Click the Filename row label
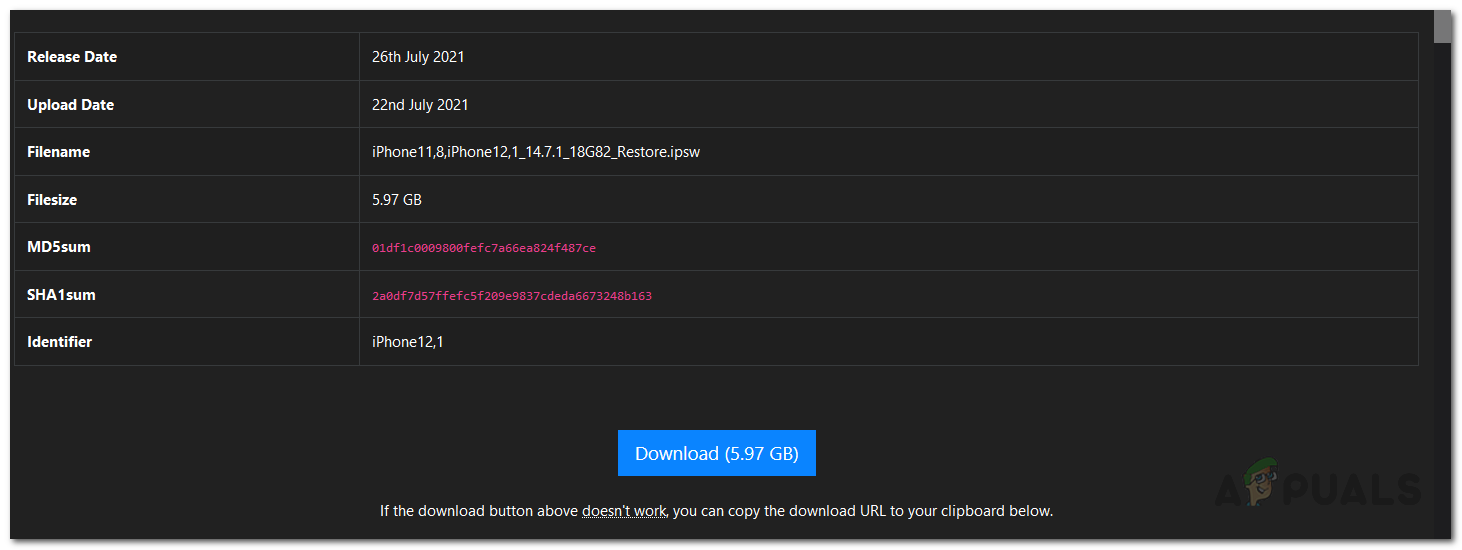This screenshot has width=1462, height=550. click(58, 152)
